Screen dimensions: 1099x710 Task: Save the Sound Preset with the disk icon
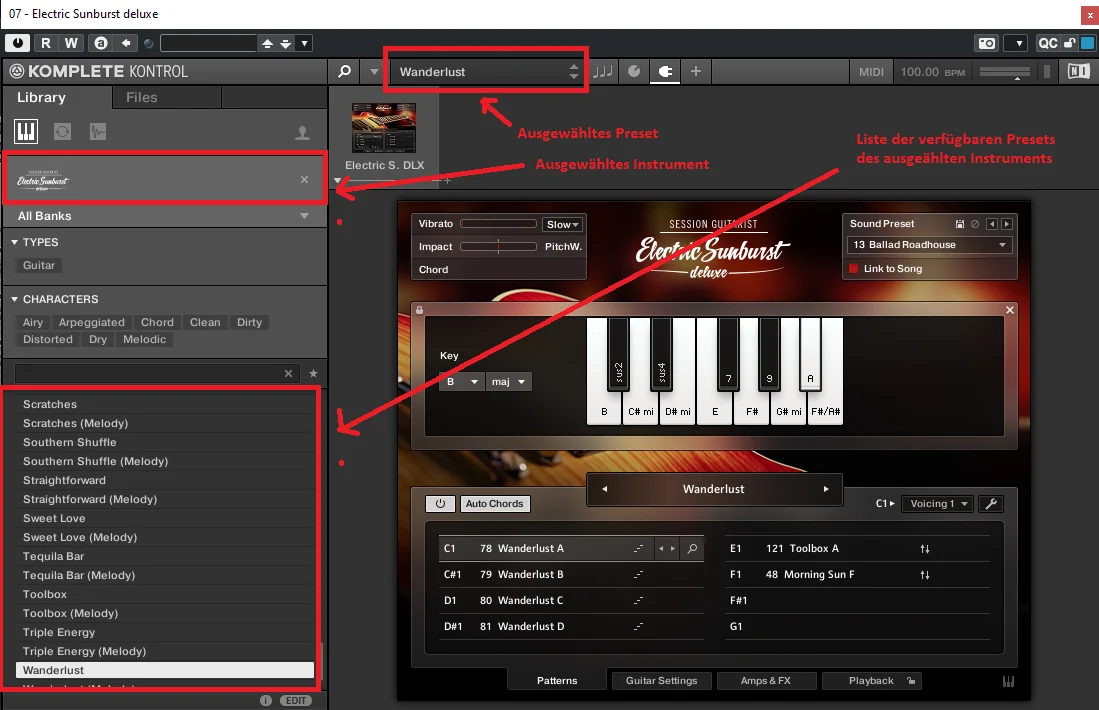(960, 224)
